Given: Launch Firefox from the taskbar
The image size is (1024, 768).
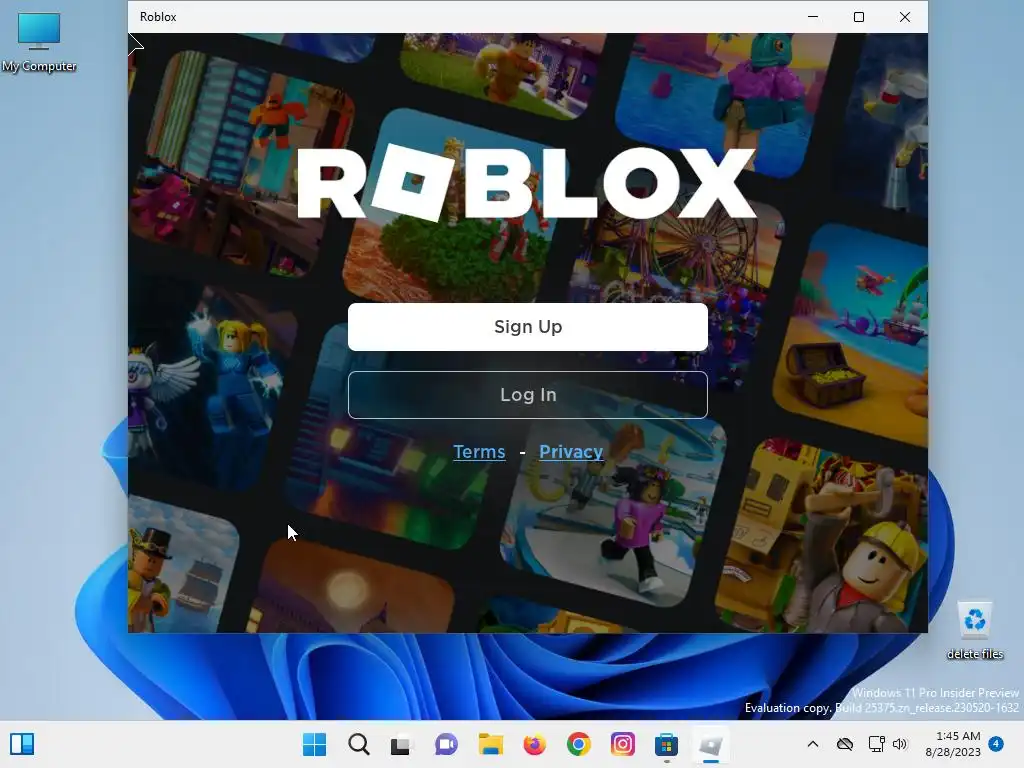Looking at the screenshot, I should point(534,744).
